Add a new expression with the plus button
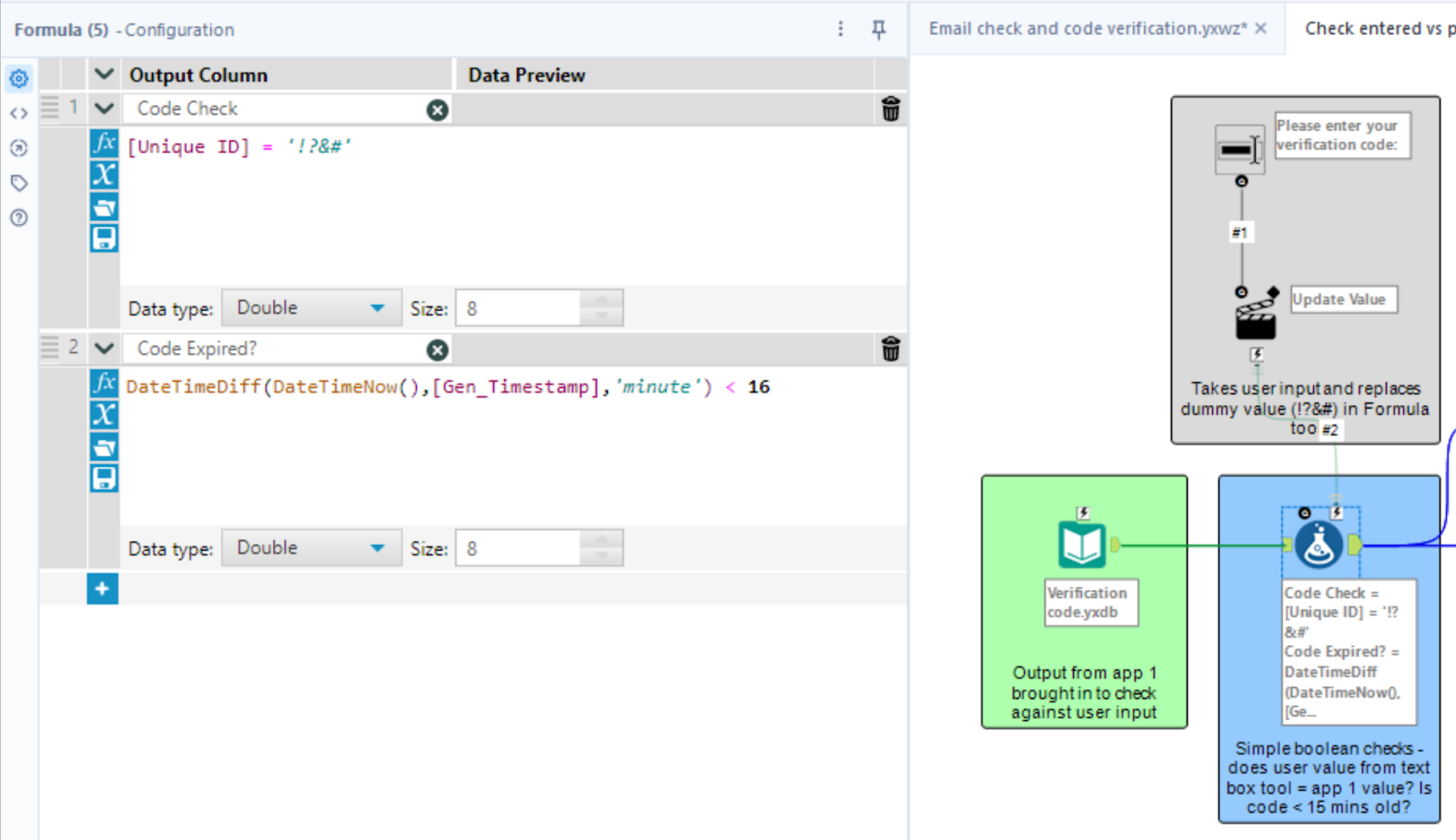The image size is (1456, 840). 102,589
